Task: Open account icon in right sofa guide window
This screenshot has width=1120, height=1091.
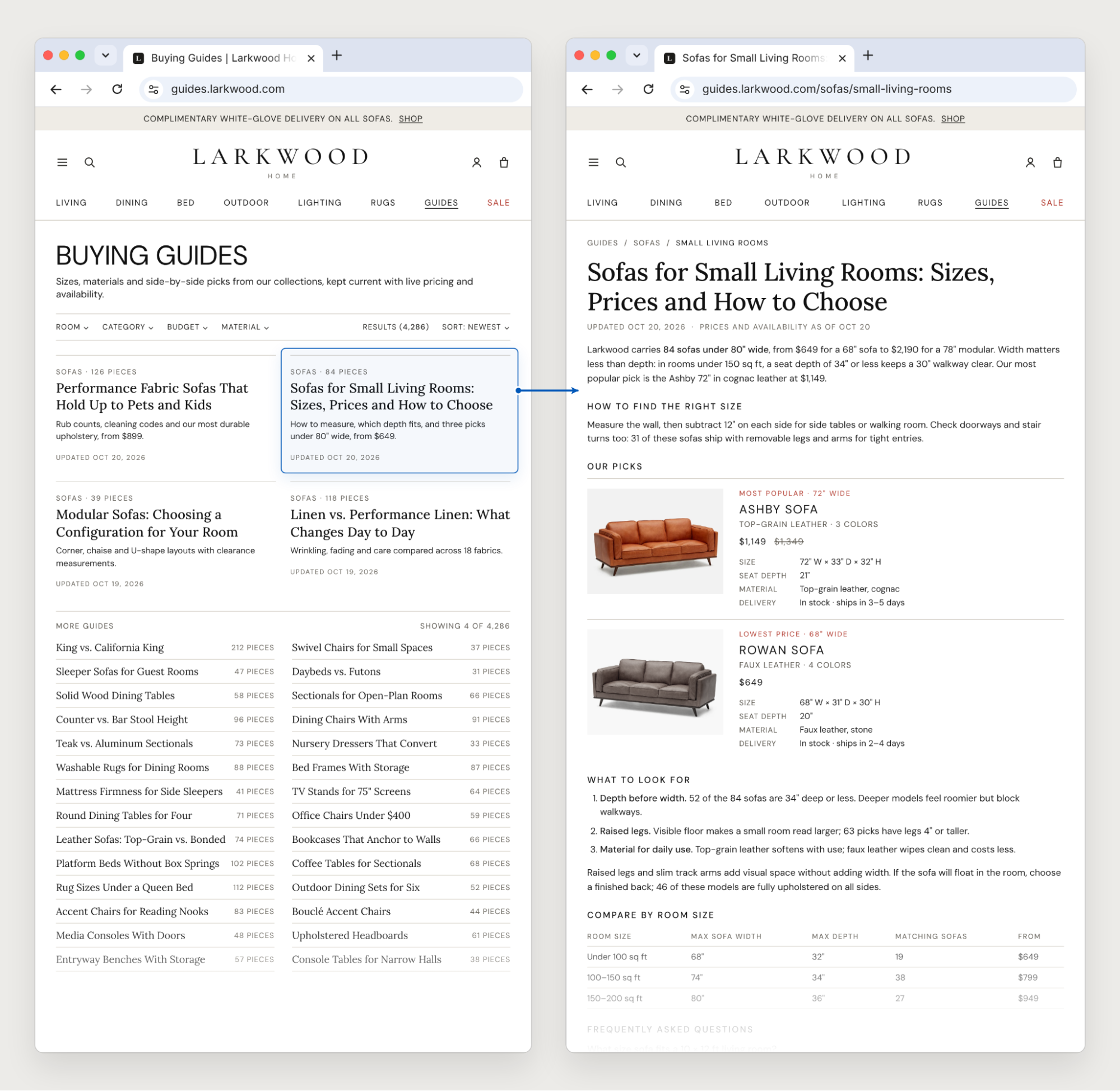Action: (1030, 163)
